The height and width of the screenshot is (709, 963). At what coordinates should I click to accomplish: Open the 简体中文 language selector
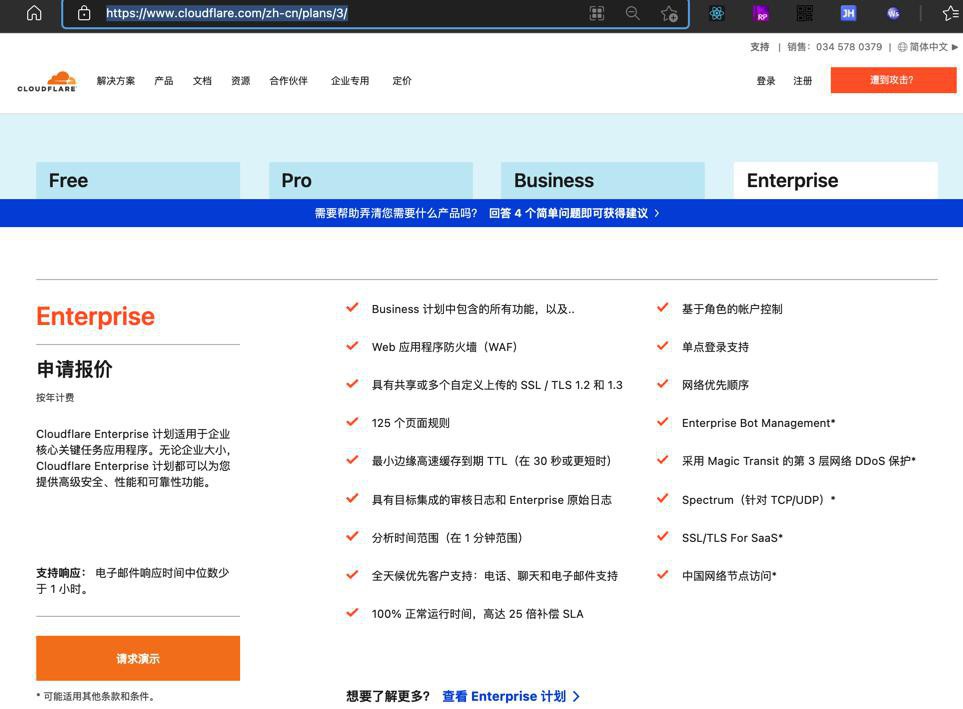[928, 47]
